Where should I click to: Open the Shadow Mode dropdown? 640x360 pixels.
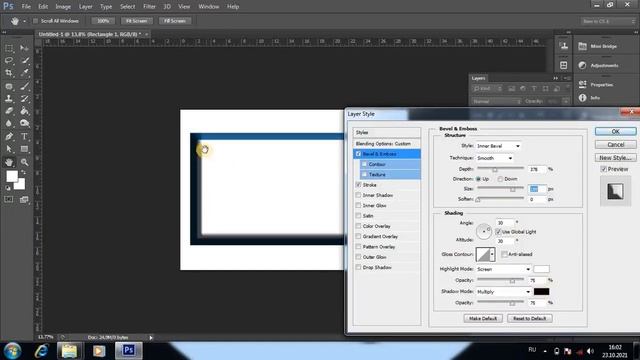tap(504, 292)
